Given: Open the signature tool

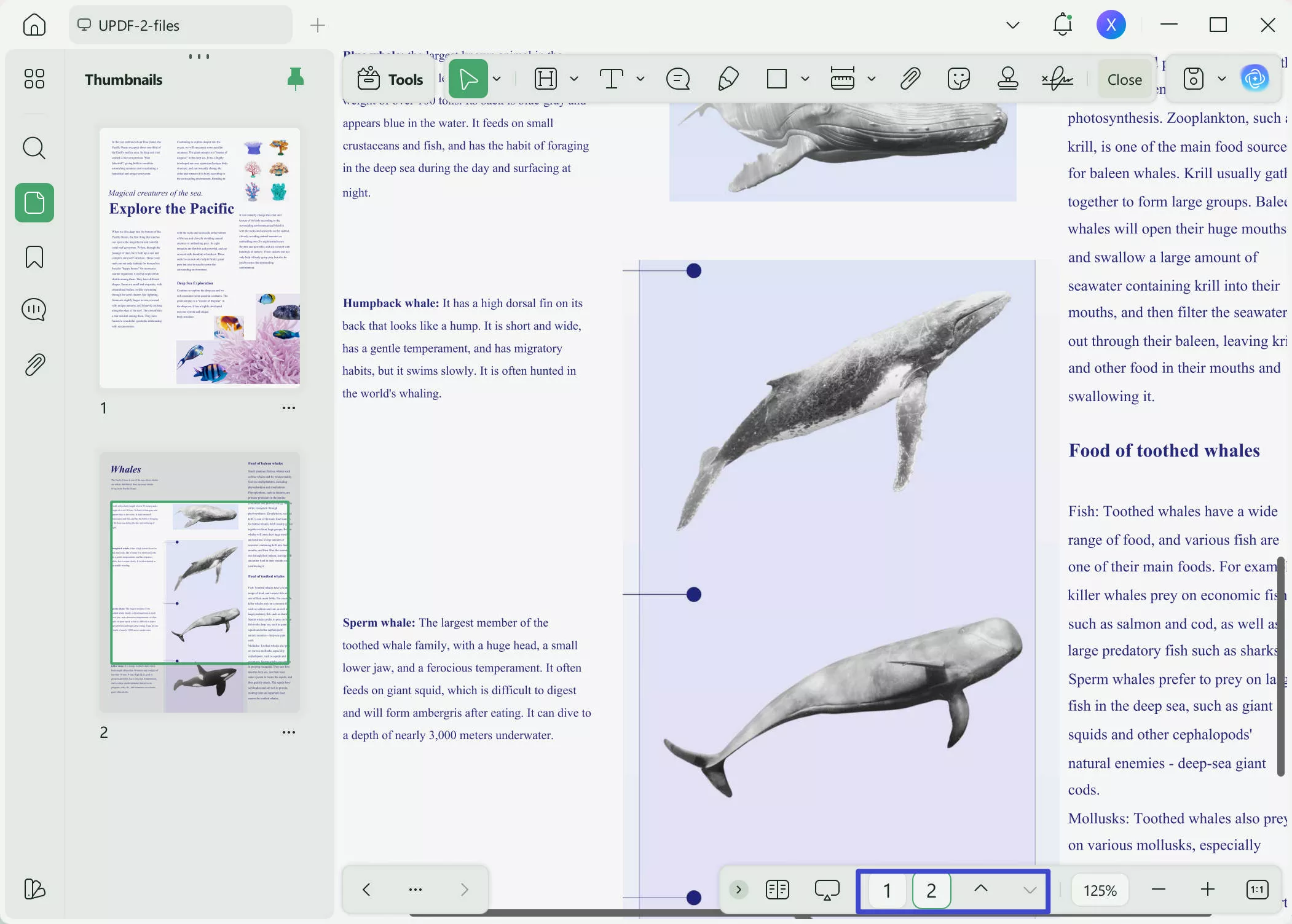Looking at the screenshot, I should tap(1057, 79).
